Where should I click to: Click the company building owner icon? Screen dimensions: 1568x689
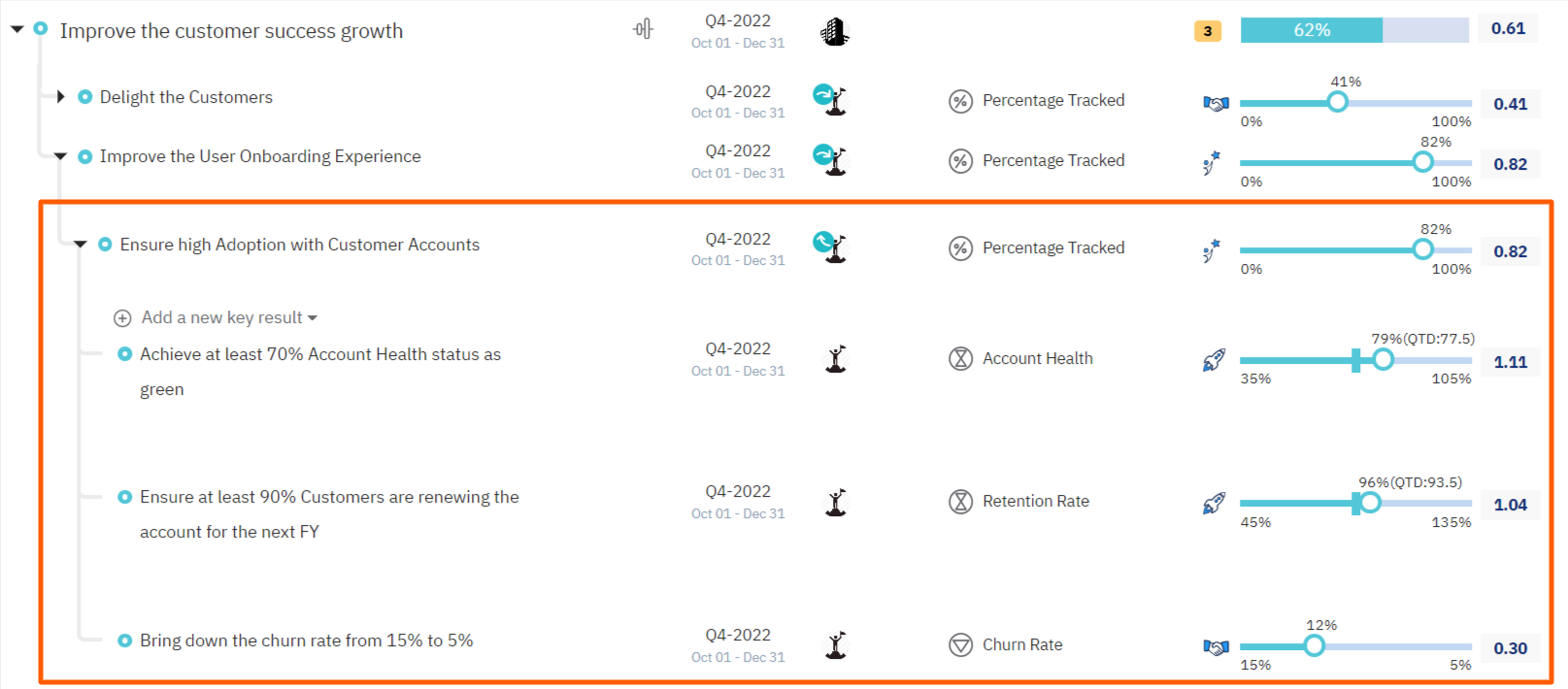pyautogui.click(x=834, y=32)
